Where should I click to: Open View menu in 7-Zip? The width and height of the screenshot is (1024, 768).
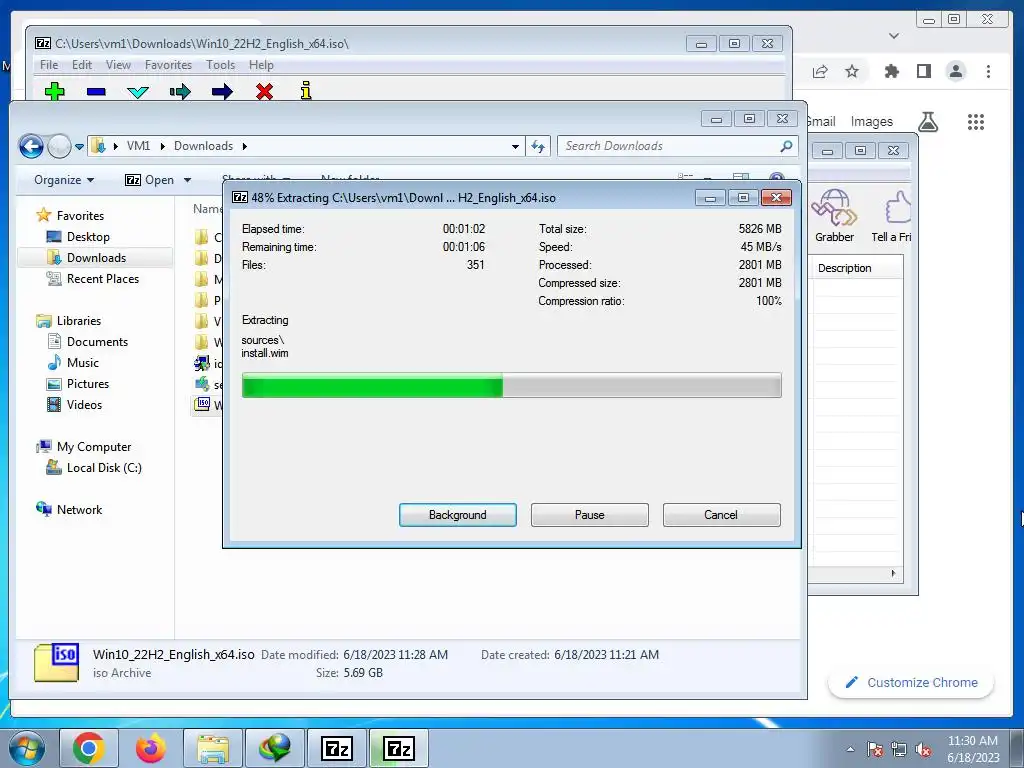click(118, 65)
